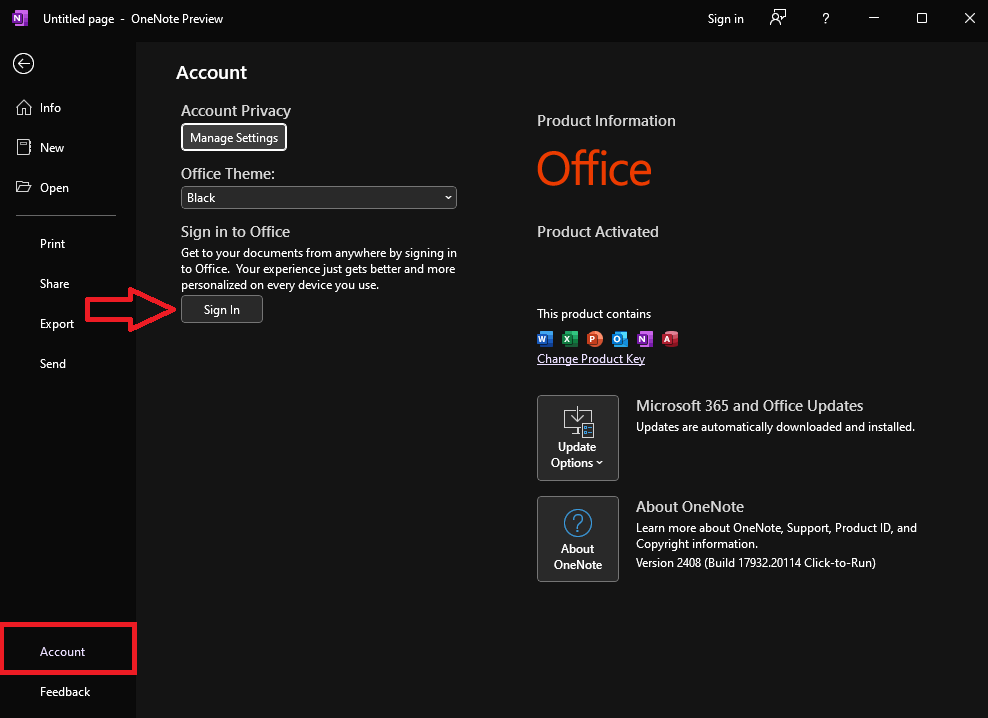
Task: Open the Share section
Action: (x=68, y=284)
